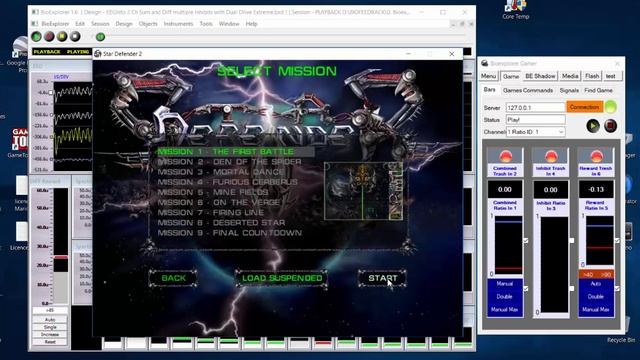The width and height of the screenshot is (640, 360).
Task: Click the Status field showing Play!
Action: (536, 120)
